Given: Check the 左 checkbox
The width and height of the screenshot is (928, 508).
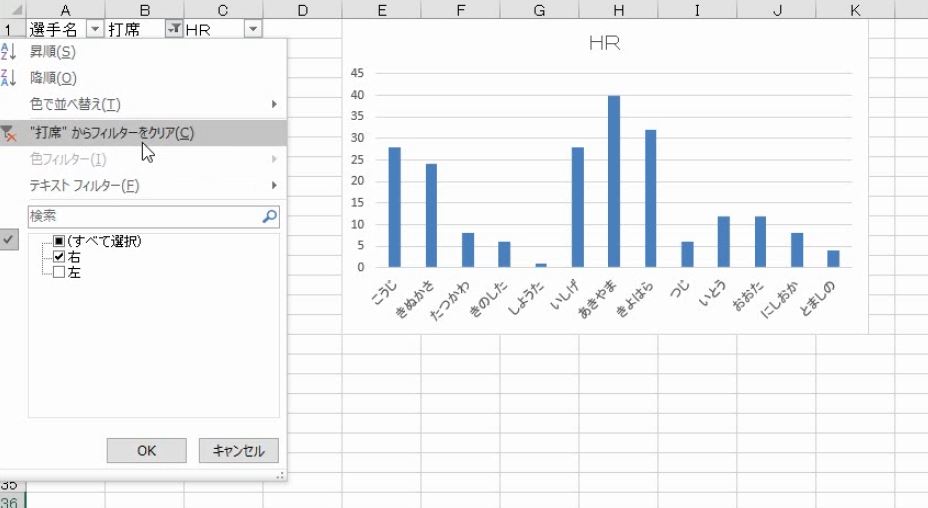Looking at the screenshot, I should pyautogui.click(x=59, y=272).
